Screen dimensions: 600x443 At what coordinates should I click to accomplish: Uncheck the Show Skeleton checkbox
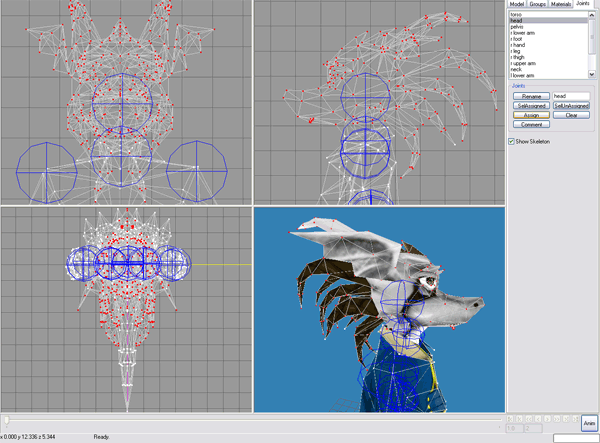(x=511, y=142)
